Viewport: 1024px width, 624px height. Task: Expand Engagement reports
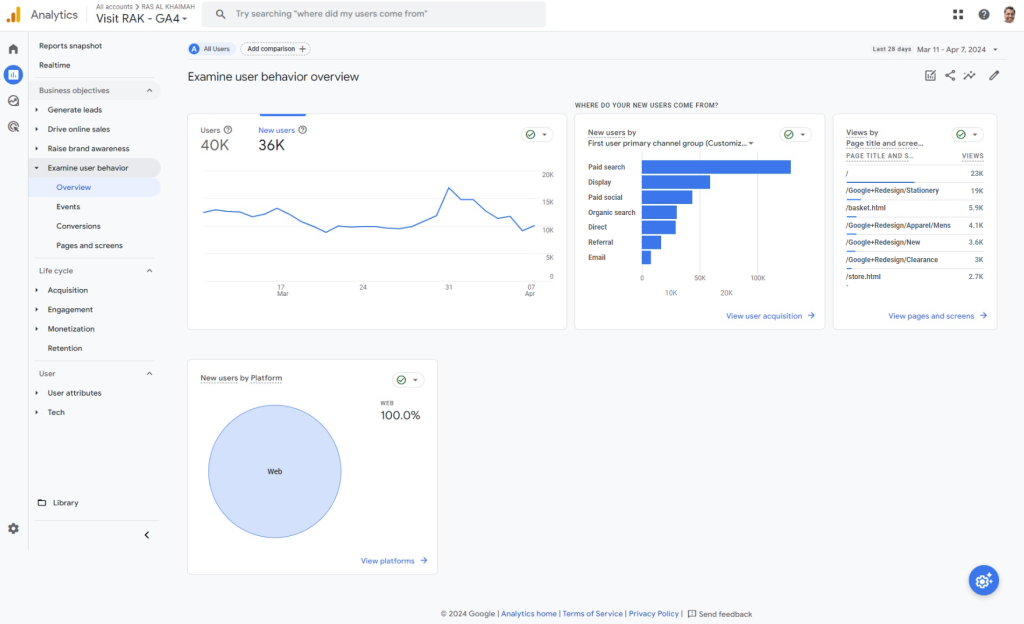[37, 310]
